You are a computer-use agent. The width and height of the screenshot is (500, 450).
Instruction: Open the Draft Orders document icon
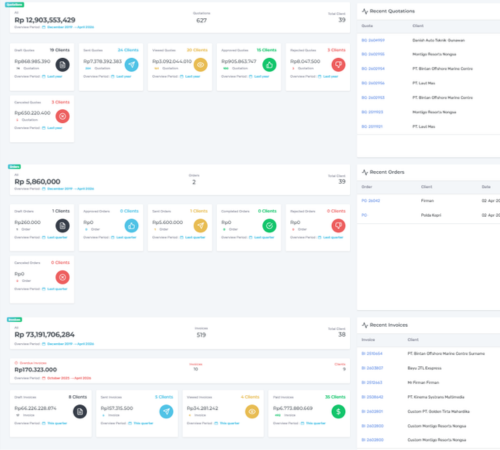(x=62, y=226)
